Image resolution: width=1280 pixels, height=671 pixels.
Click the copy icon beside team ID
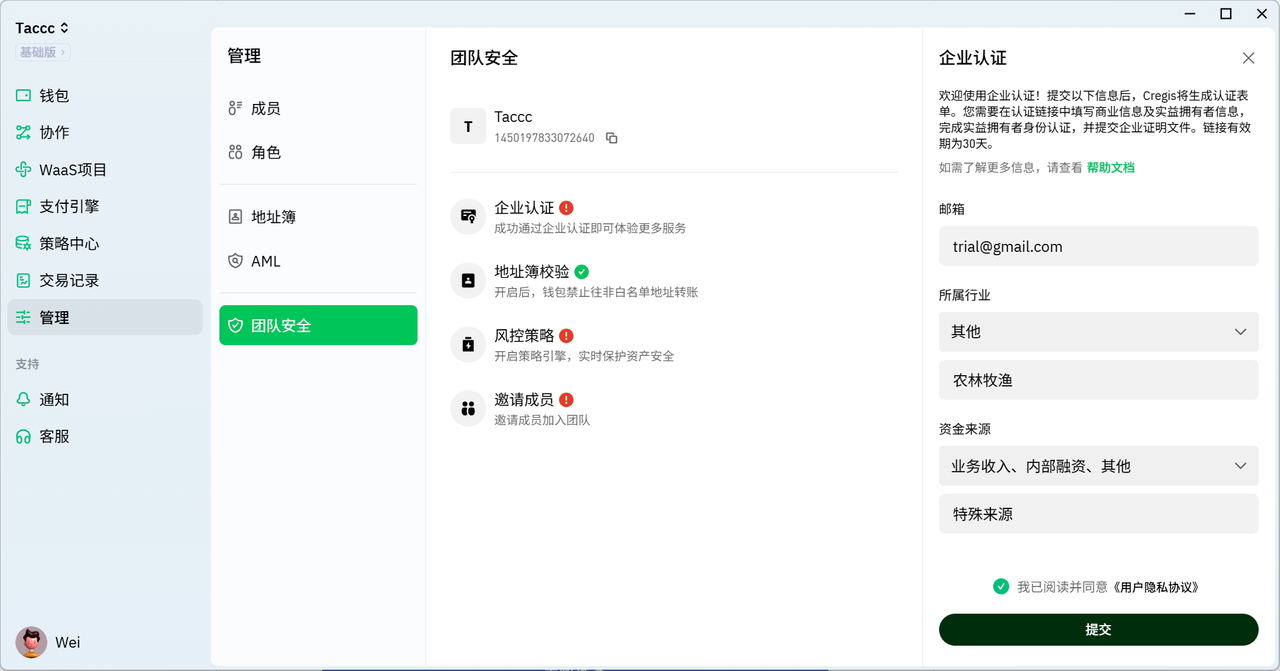point(612,138)
